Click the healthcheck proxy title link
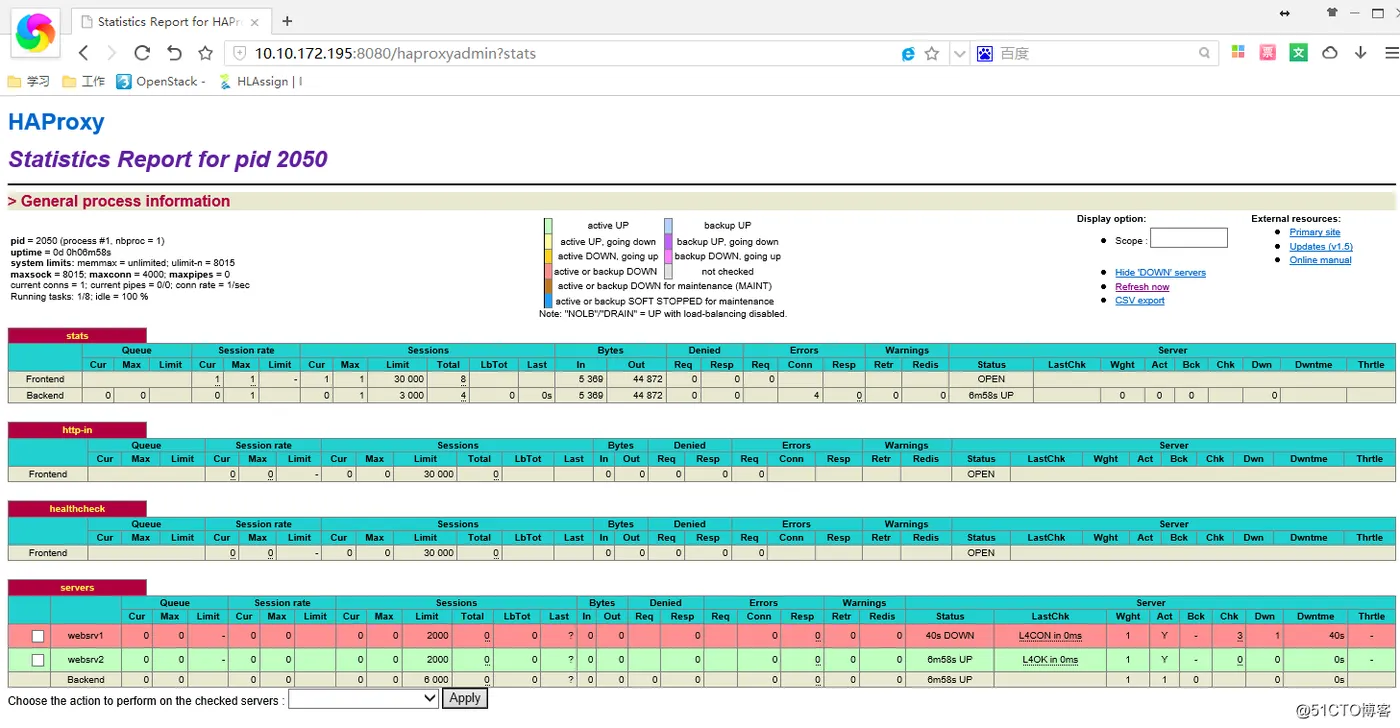 click(77, 509)
